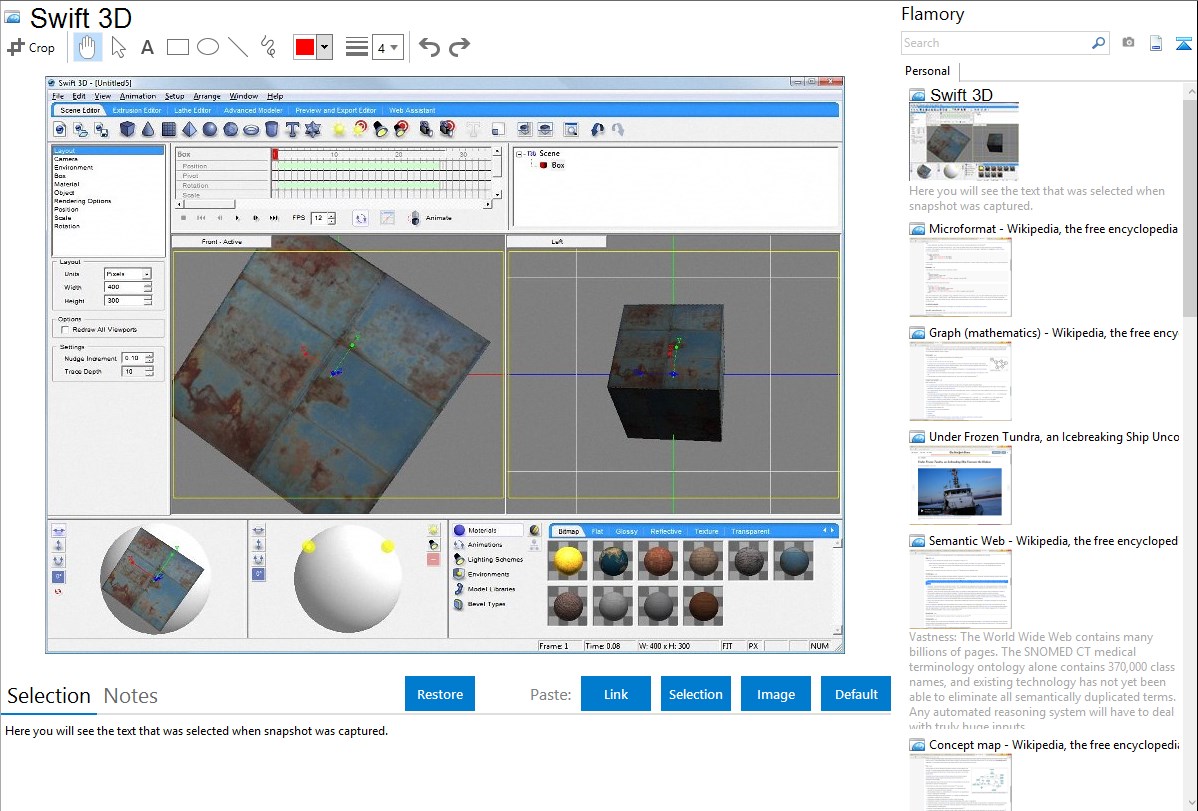Undo the last annotation
The height and width of the screenshot is (811, 1198).
pyautogui.click(x=429, y=47)
